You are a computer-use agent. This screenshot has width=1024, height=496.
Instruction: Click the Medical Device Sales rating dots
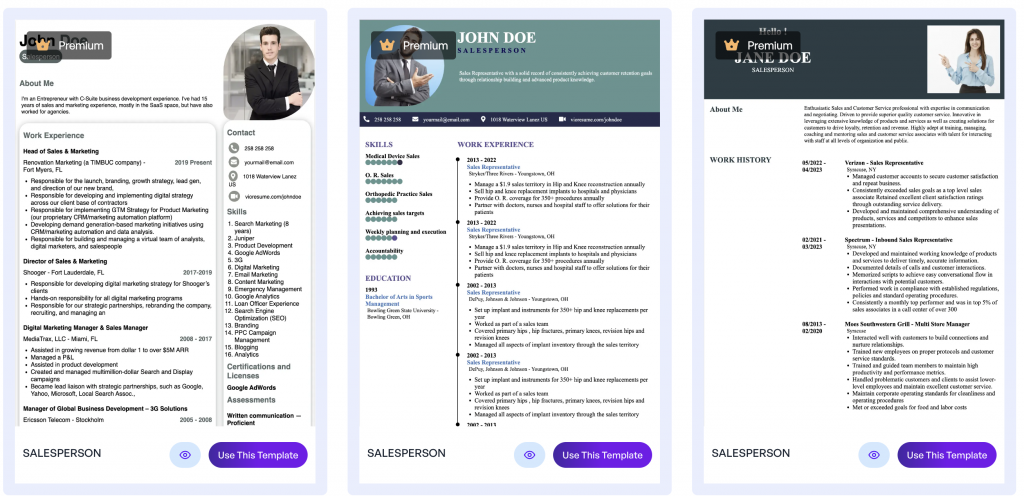pos(384,163)
